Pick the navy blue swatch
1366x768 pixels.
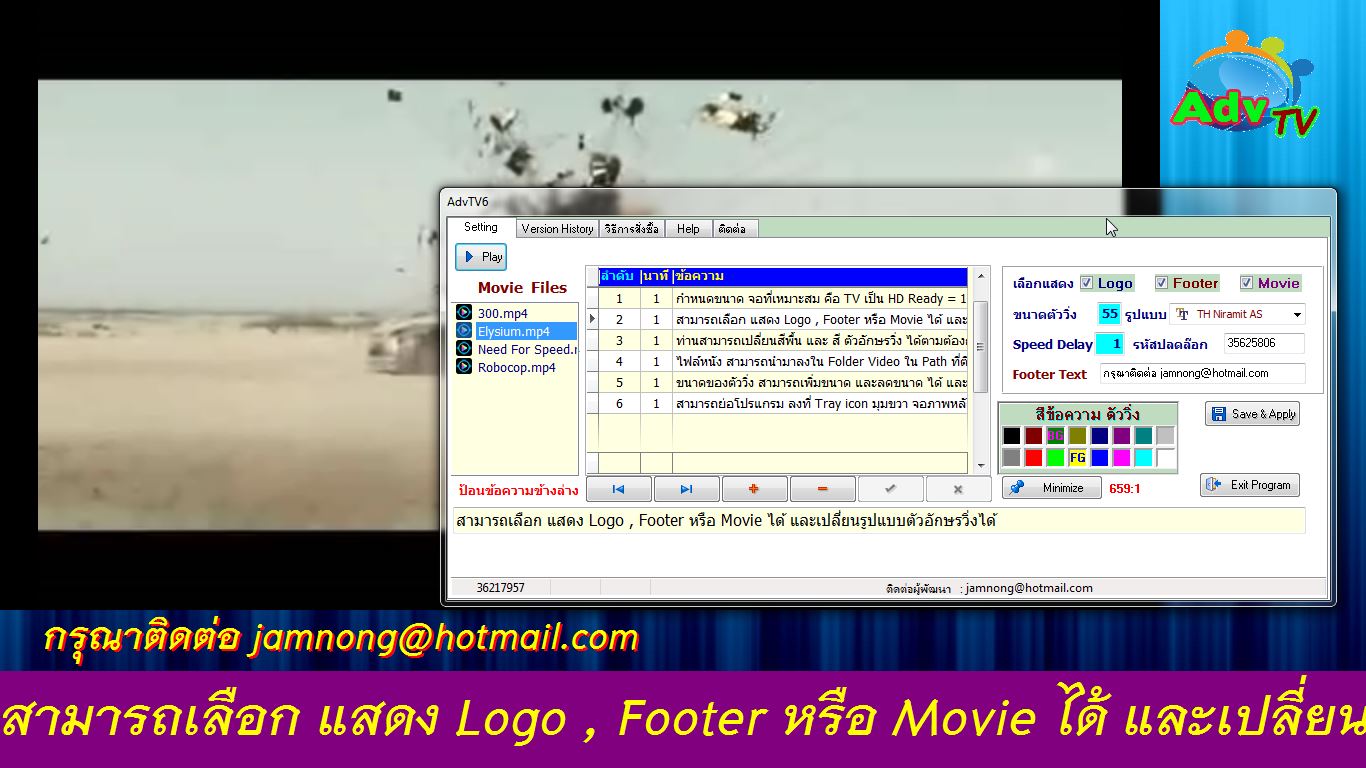coord(1100,436)
